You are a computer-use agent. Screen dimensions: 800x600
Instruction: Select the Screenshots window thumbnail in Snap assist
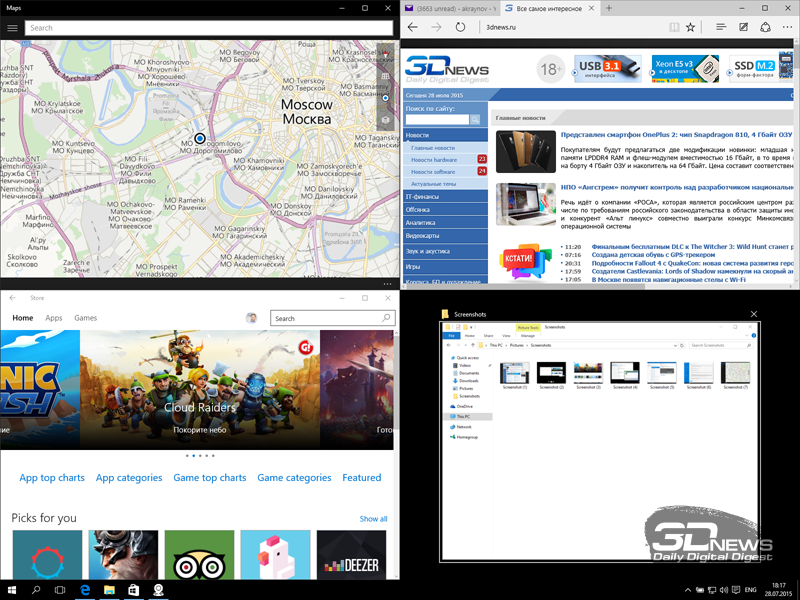601,441
